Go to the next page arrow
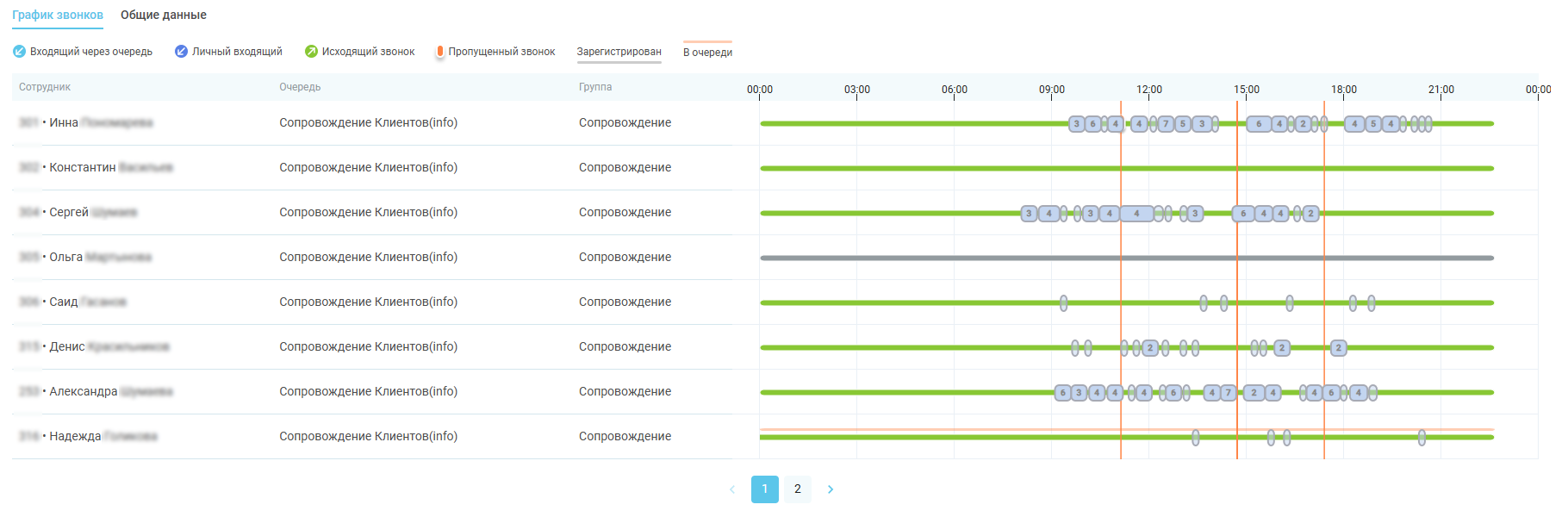Image resolution: width=1568 pixels, height=517 pixels. 831,489
